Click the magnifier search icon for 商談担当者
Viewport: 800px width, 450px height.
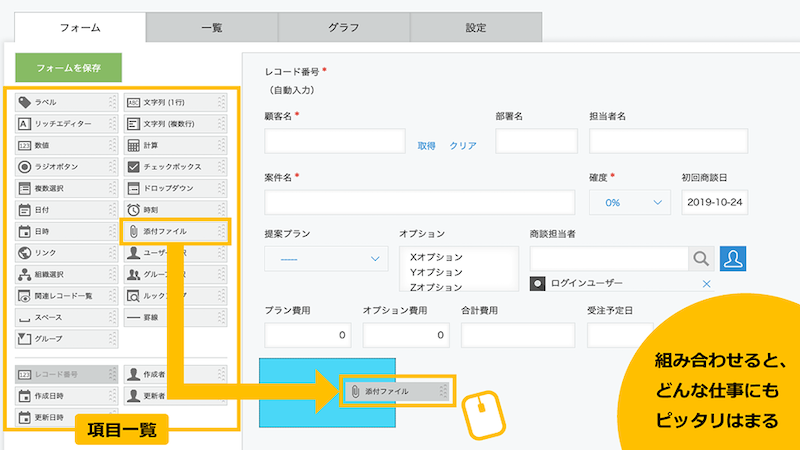coord(701,259)
